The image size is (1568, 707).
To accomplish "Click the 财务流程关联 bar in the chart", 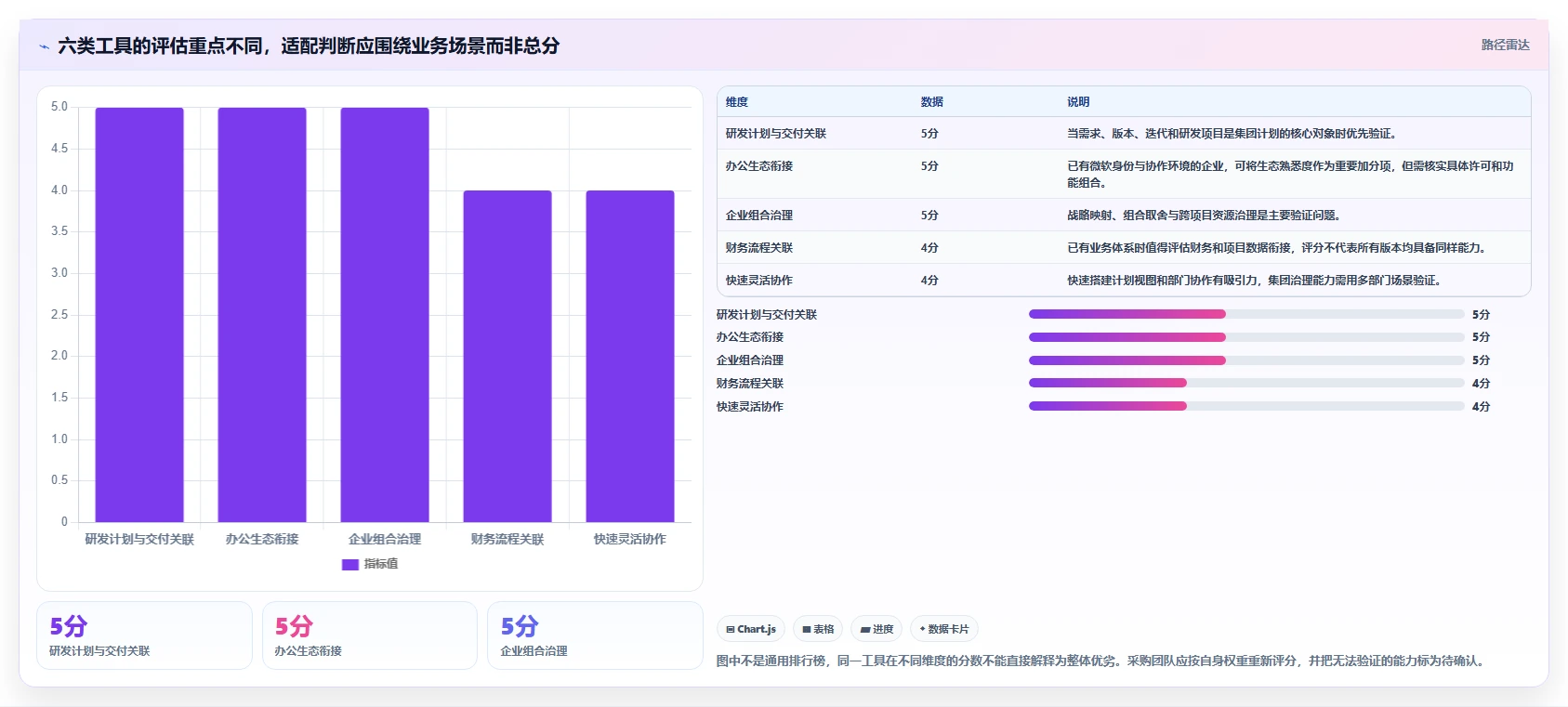I will (507, 356).
